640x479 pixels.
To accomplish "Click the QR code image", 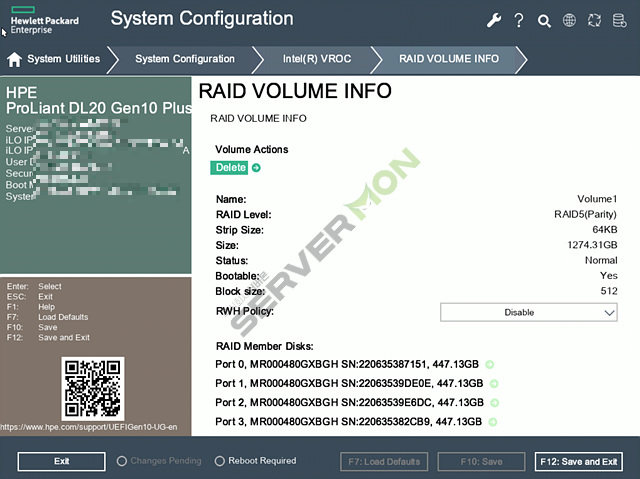I will (x=93, y=388).
